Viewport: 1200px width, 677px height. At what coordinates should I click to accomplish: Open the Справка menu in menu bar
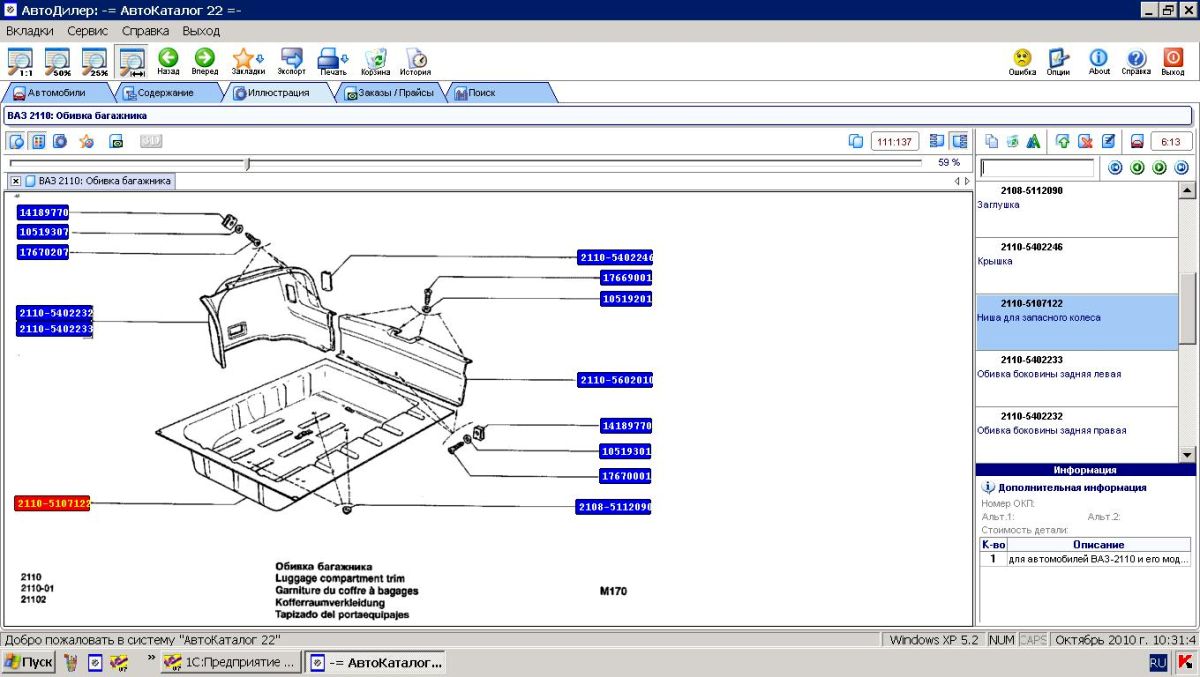[x=146, y=31]
